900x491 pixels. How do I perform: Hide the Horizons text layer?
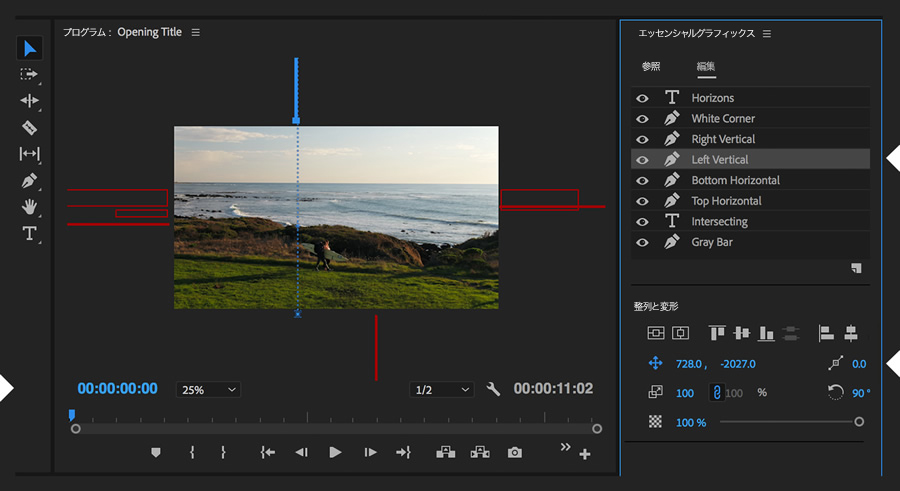point(643,98)
